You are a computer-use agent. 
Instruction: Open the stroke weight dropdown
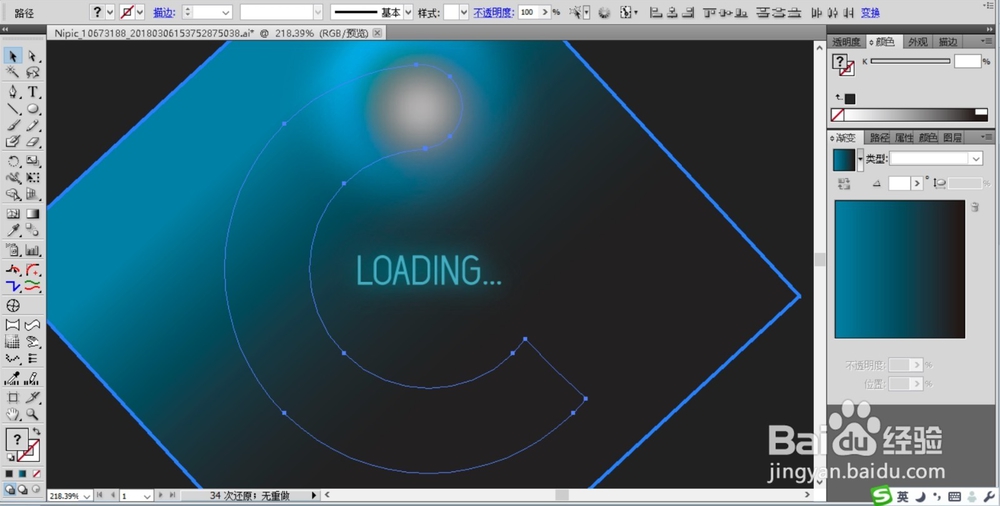226,12
